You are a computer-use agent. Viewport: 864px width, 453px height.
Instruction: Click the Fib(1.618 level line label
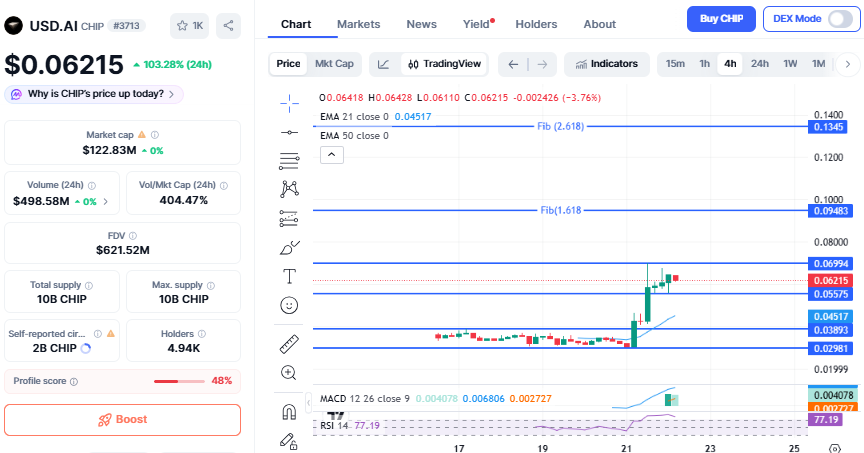pos(560,210)
